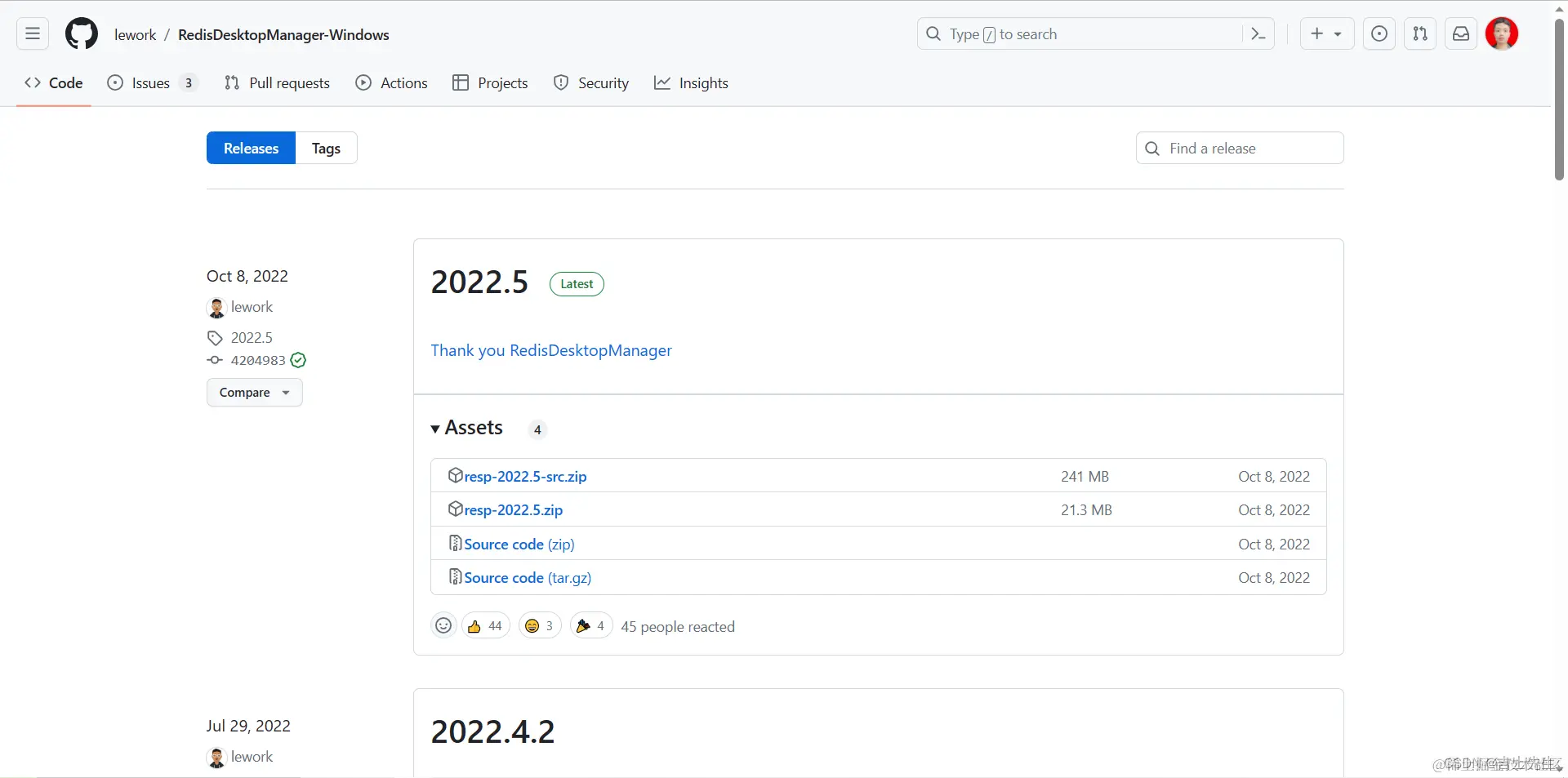Focus the Type / to search field
Viewport: 1568px width, 778px height.
coord(1095,34)
